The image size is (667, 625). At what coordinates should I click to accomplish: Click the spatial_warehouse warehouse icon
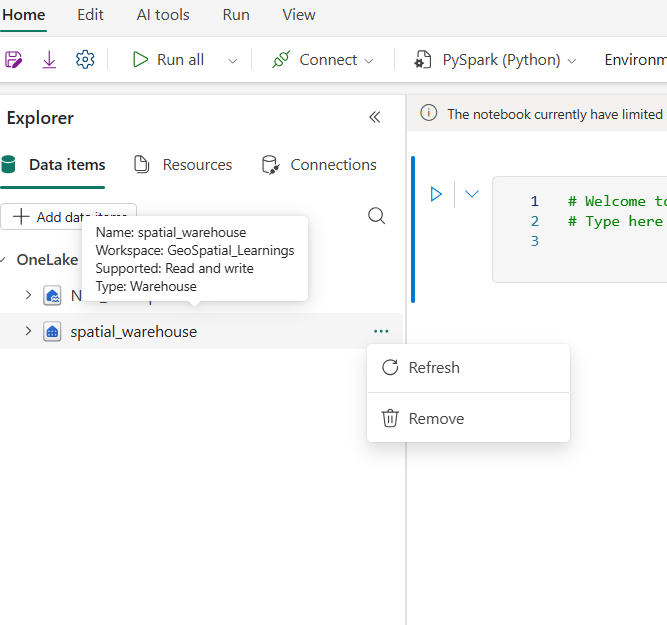52,331
